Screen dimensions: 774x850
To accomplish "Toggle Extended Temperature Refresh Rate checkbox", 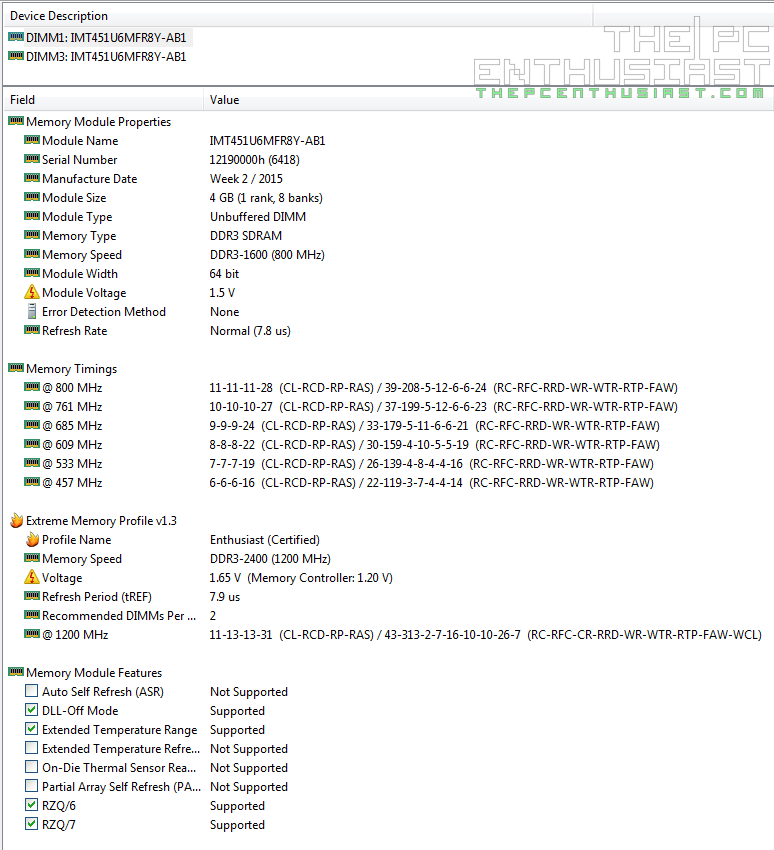I will click(31, 748).
